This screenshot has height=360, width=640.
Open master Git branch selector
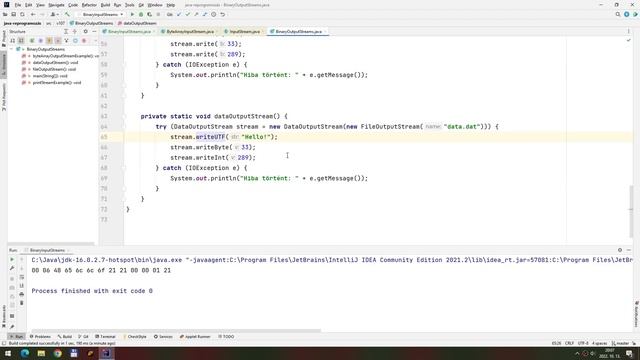[621, 343]
